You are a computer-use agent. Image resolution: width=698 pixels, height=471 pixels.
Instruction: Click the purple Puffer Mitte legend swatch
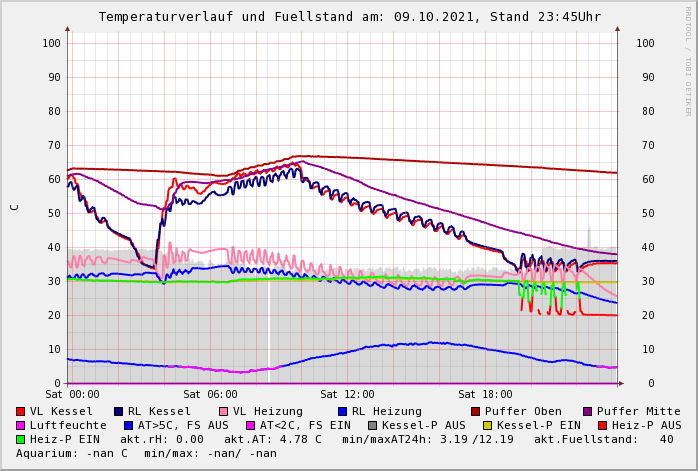coord(588,411)
